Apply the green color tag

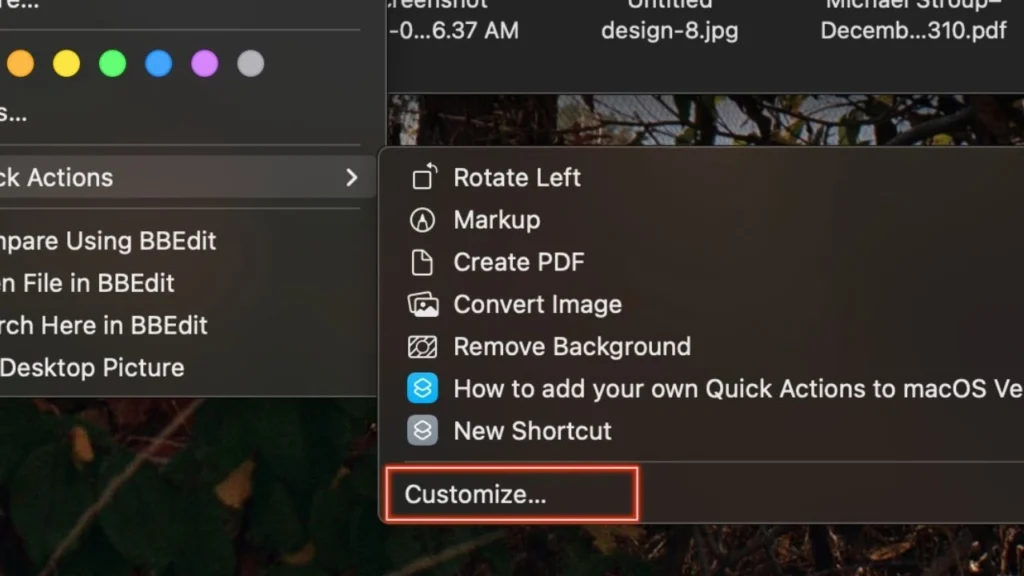112,64
